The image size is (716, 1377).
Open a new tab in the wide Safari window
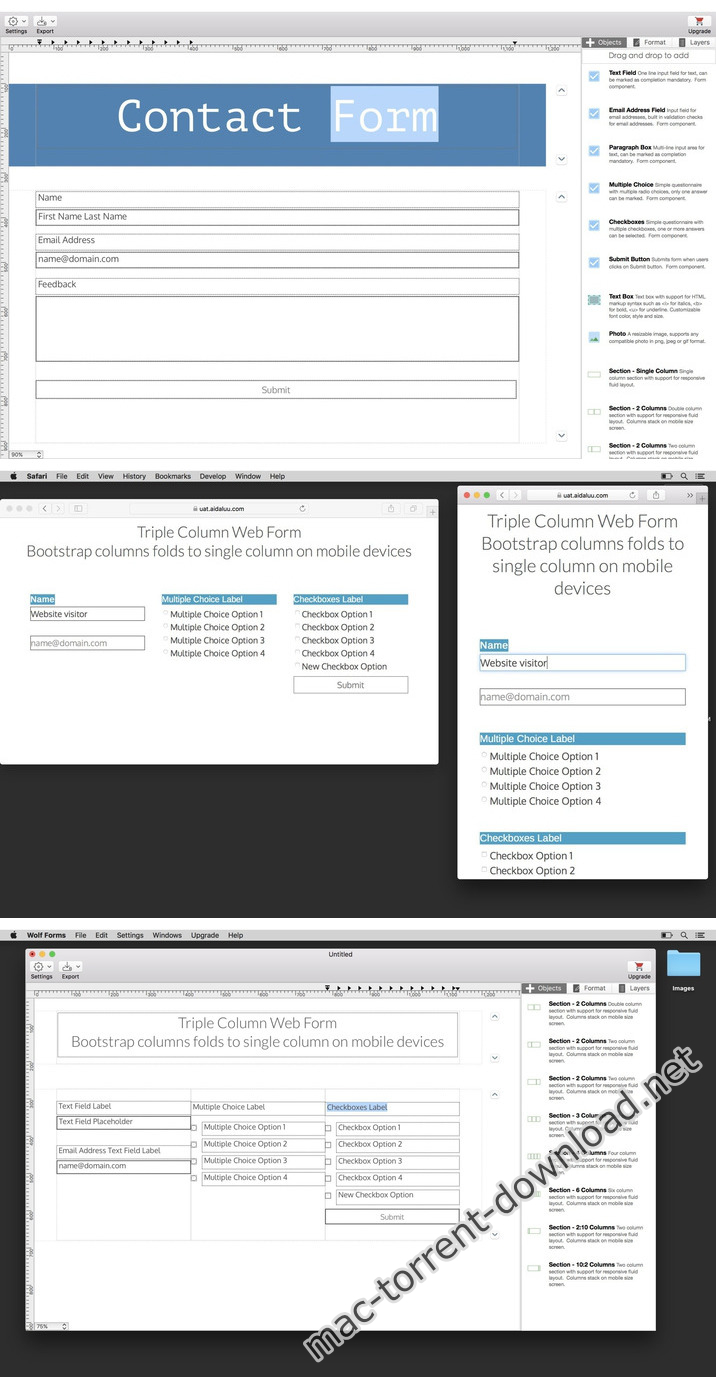coord(432,513)
